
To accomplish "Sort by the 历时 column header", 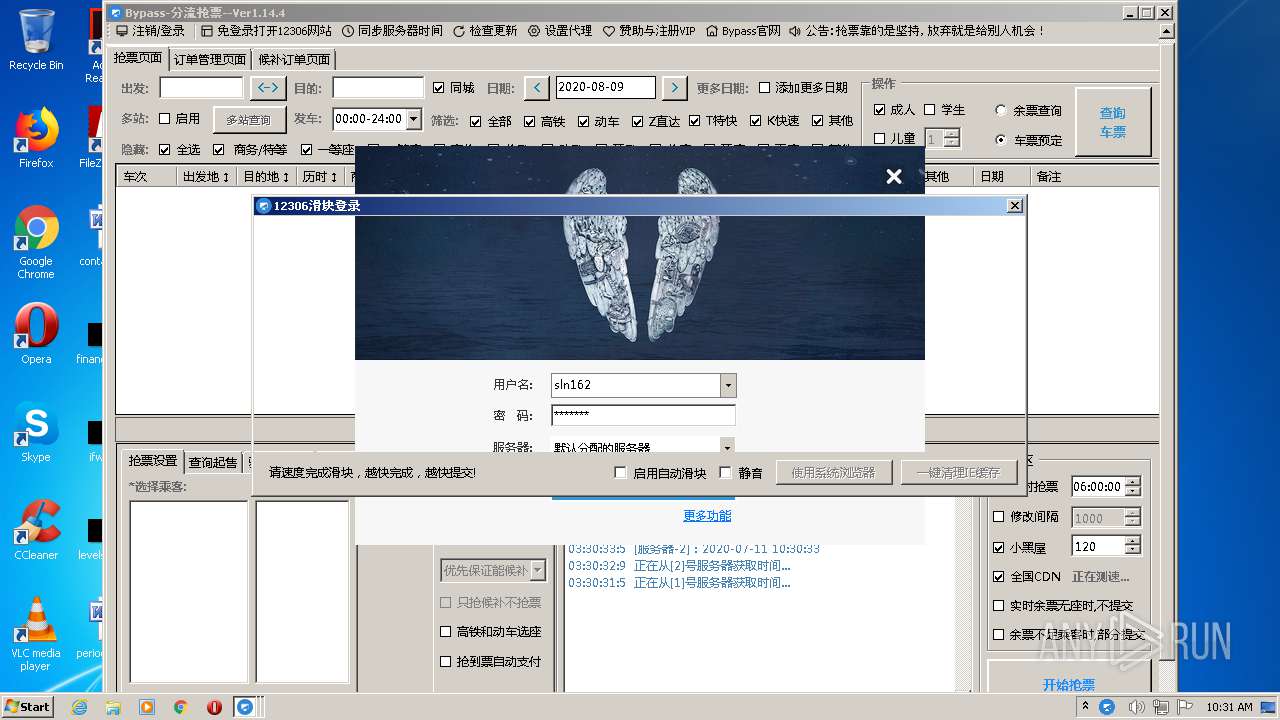I will pyautogui.click(x=320, y=177).
